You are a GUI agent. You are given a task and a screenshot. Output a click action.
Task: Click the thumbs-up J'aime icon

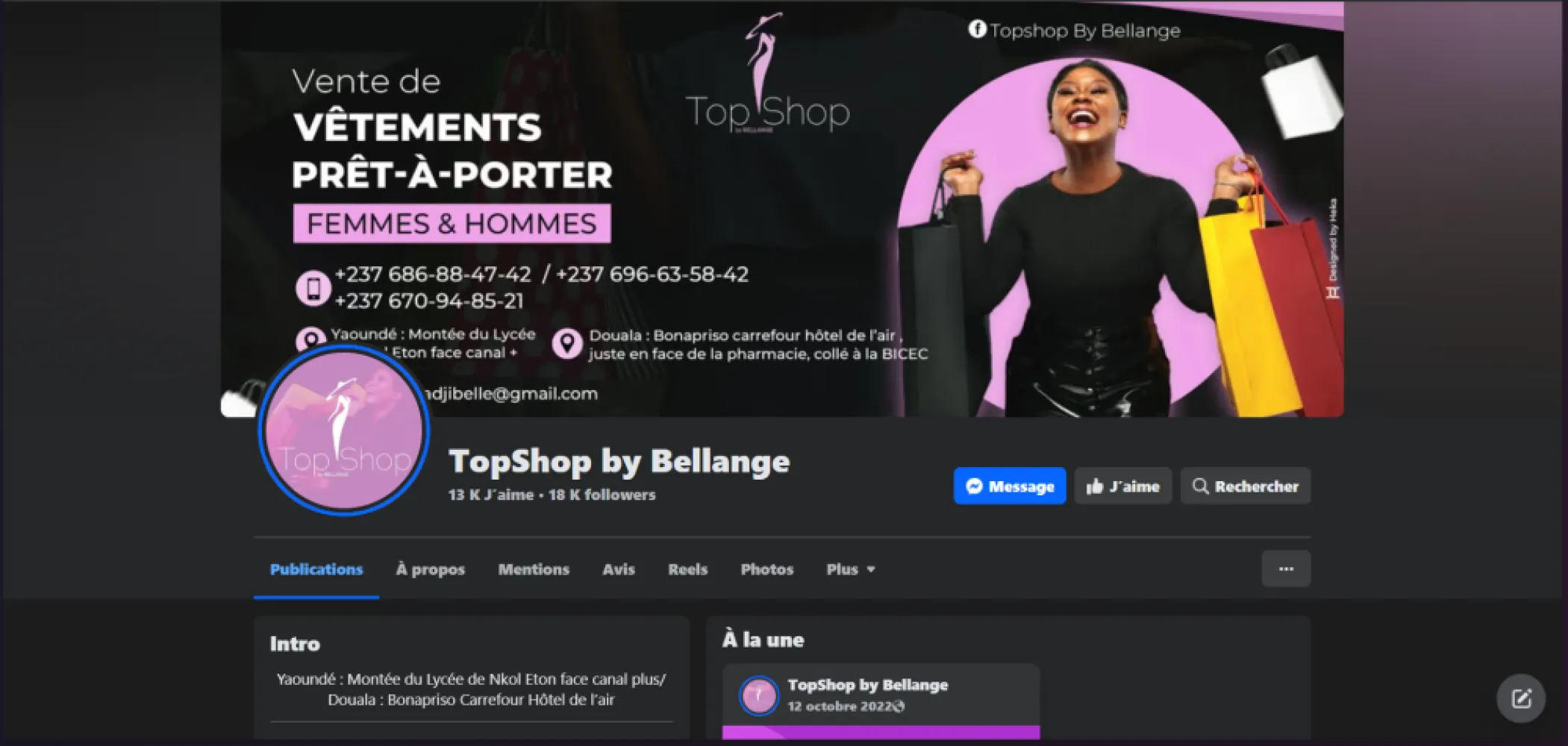coord(1094,486)
